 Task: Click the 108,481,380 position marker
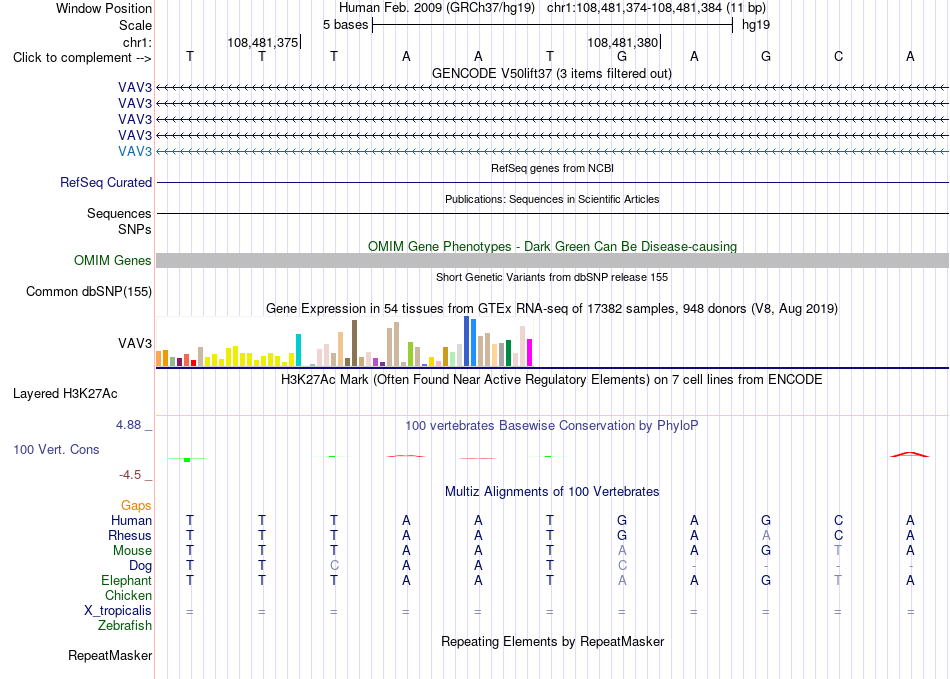pyautogui.click(x=622, y=42)
